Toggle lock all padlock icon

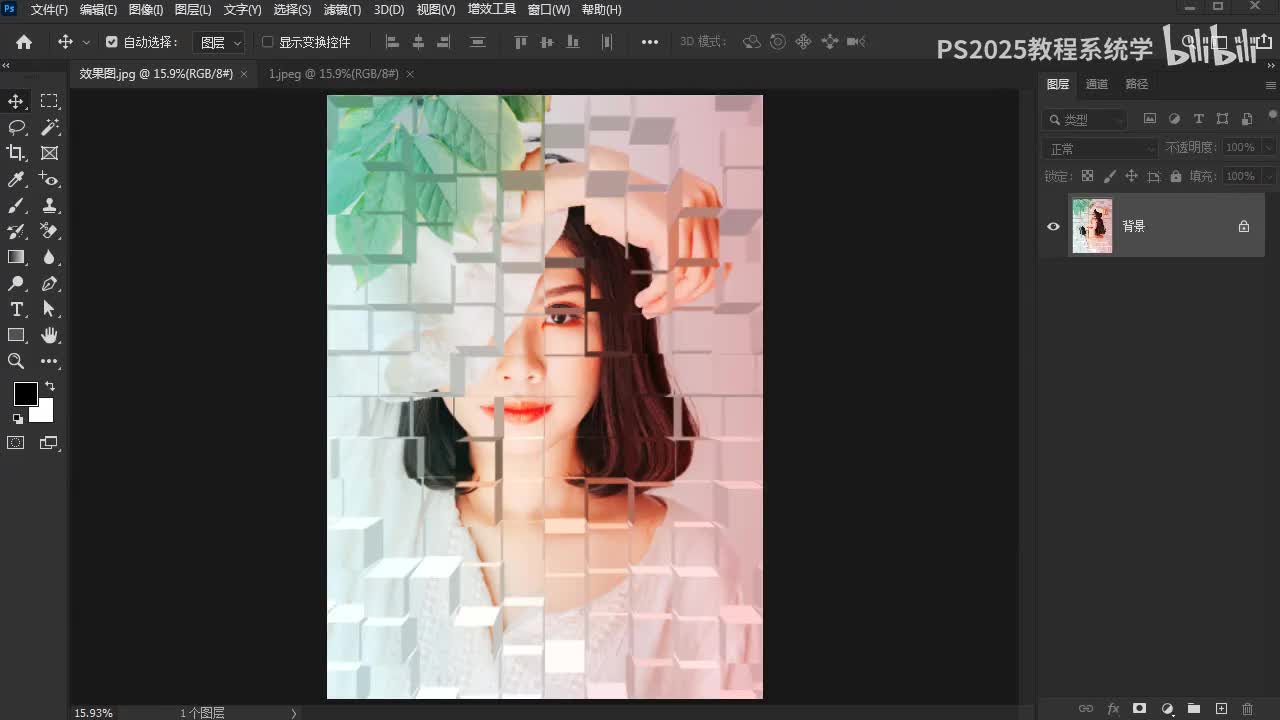[x=1175, y=176]
